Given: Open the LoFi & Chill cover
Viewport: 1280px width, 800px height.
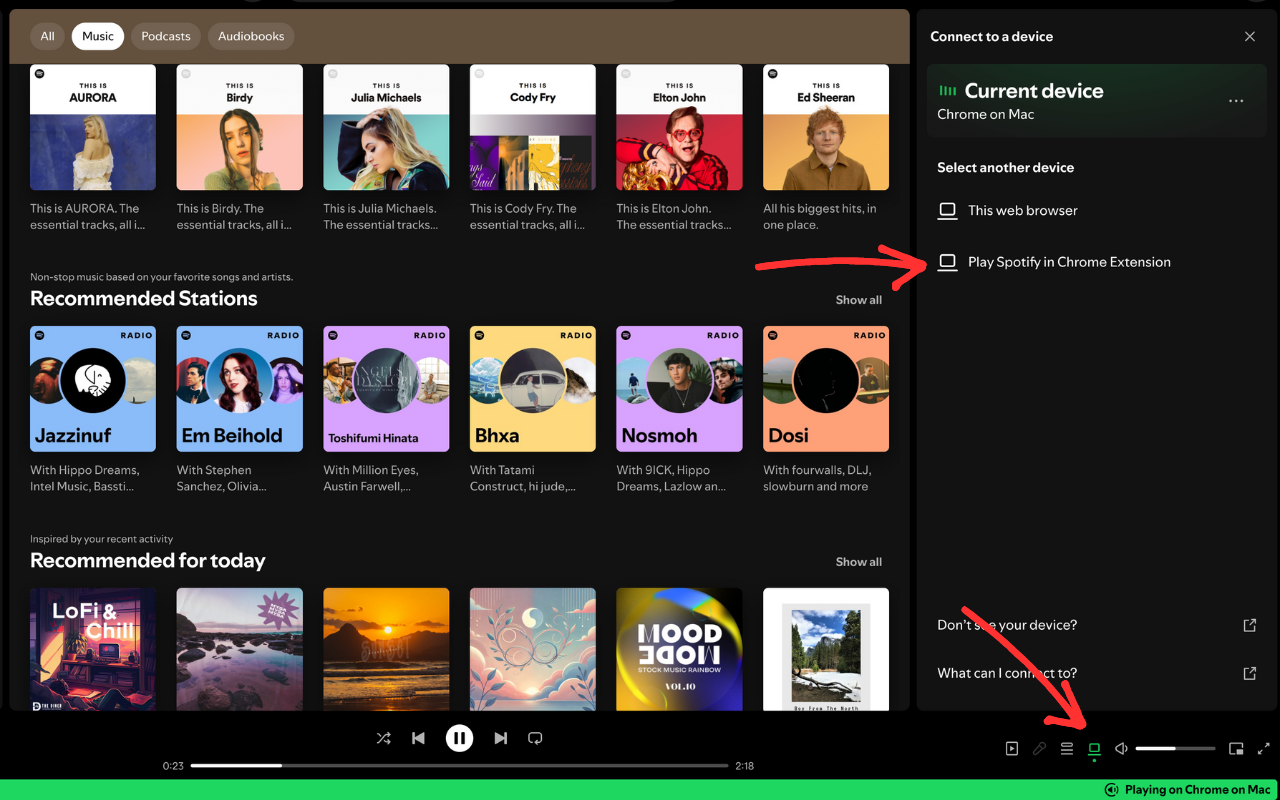Looking at the screenshot, I should [x=93, y=649].
